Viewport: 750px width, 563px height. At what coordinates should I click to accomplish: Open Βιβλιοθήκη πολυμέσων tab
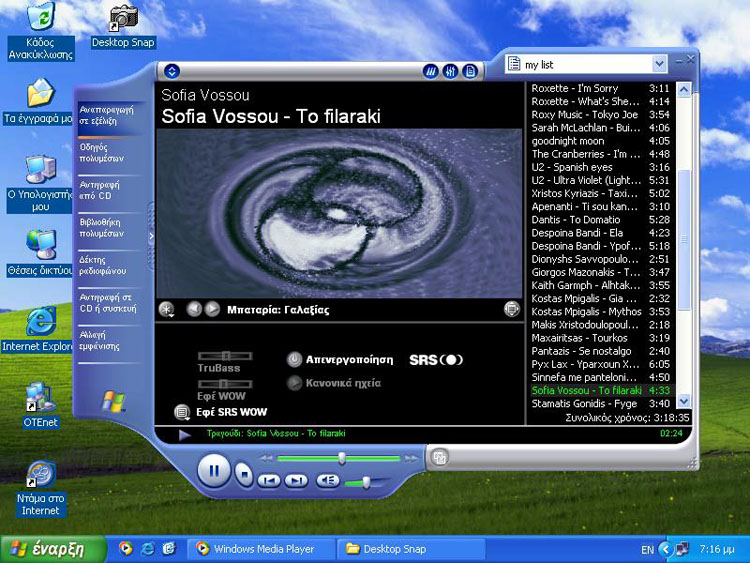click(x=108, y=228)
